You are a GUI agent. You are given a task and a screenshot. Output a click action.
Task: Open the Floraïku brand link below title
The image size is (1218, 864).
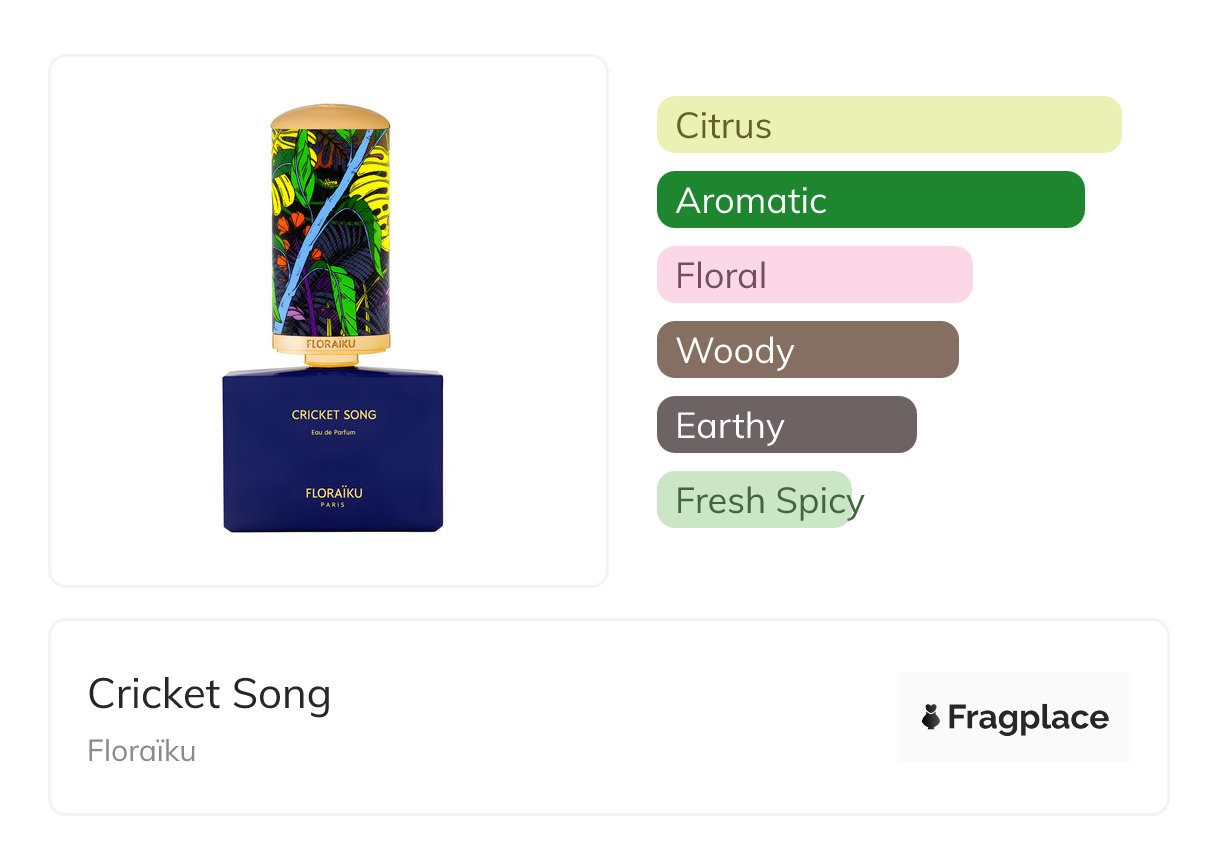coord(142,751)
